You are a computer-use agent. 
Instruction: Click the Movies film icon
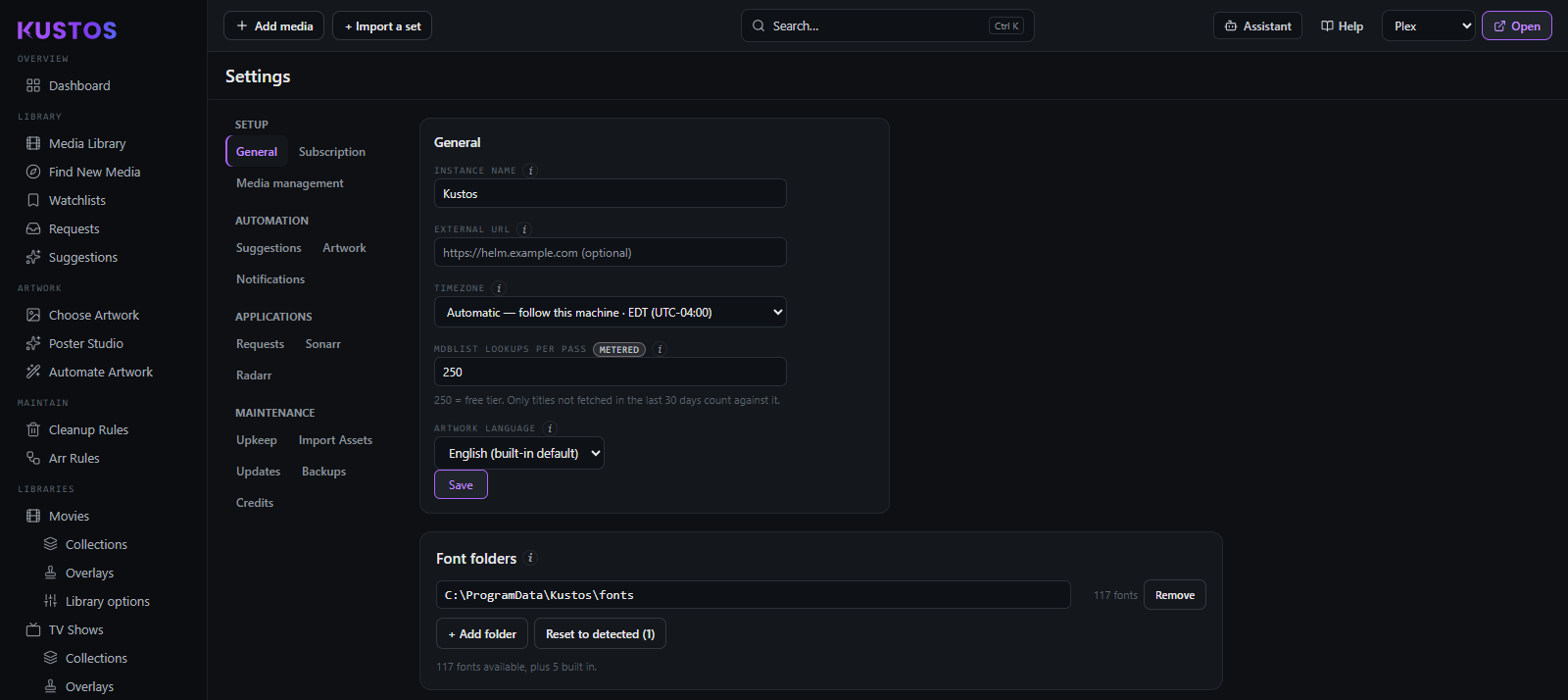click(x=33, y=516)
